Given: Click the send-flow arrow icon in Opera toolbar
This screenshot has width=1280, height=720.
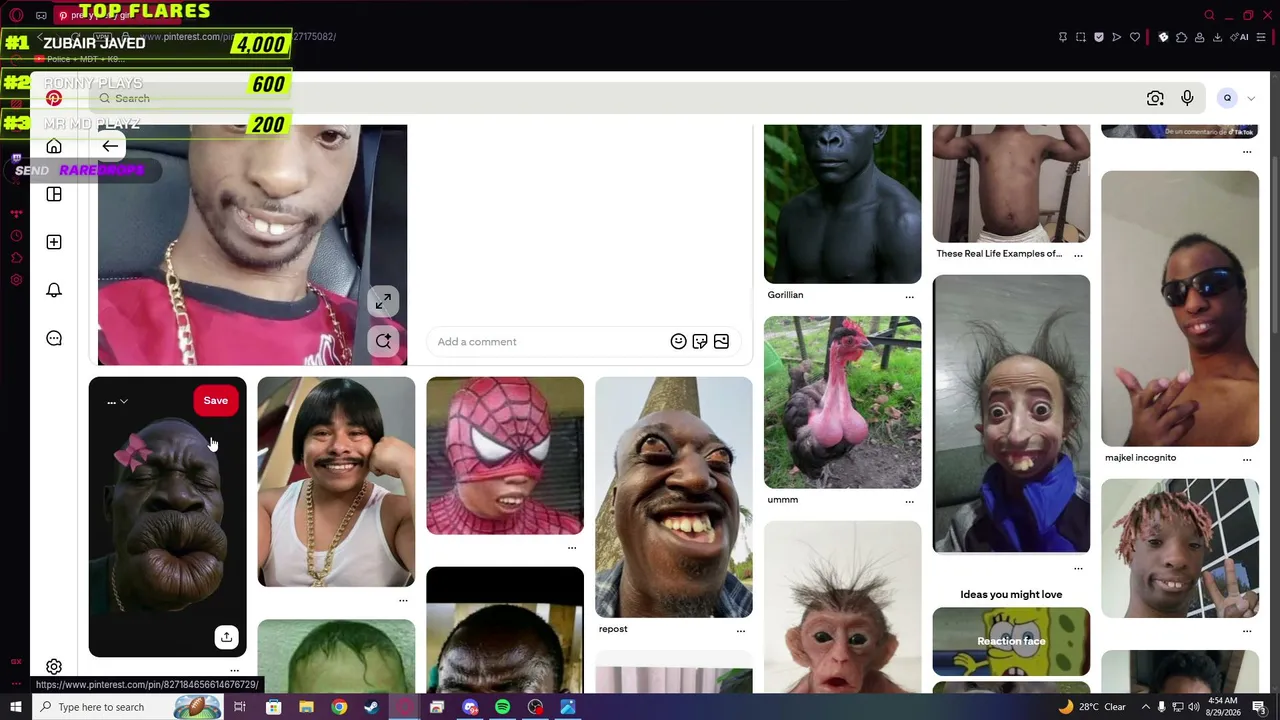Looking at the screenshot, I should click(x=1117, y=37).
